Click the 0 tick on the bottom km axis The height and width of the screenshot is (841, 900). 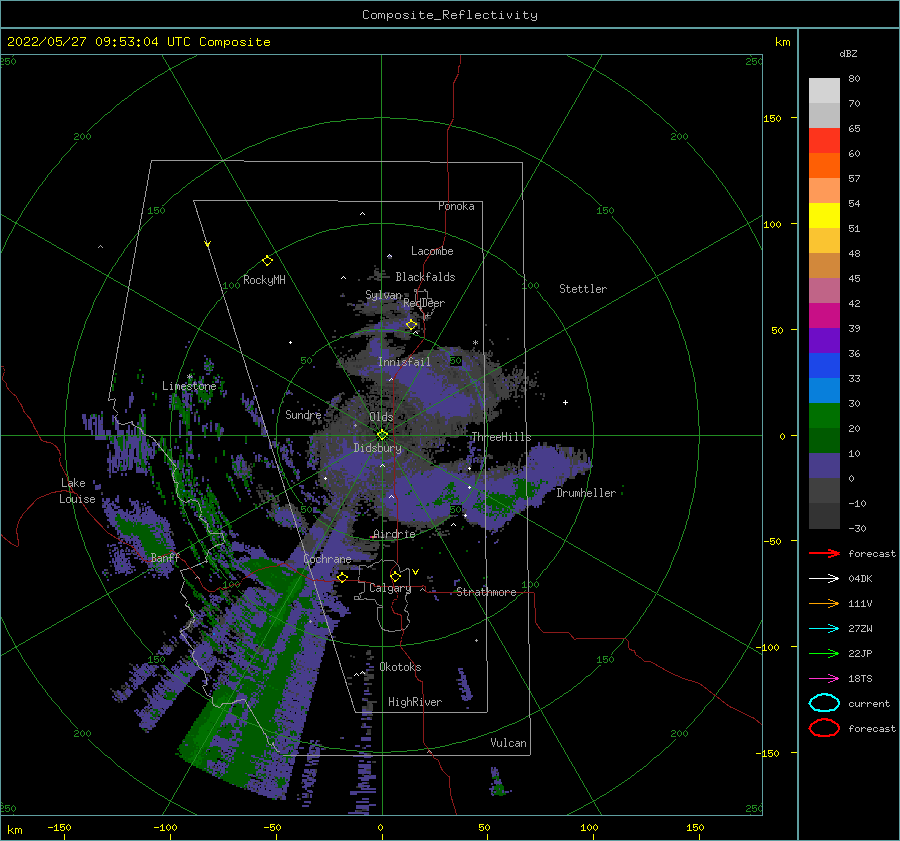pos(380,827)
